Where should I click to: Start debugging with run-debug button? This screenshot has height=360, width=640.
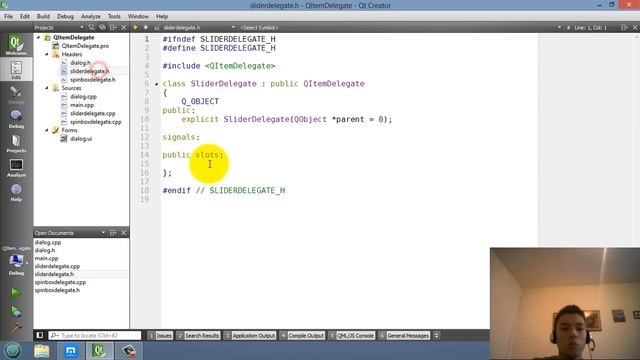point(16,311)
